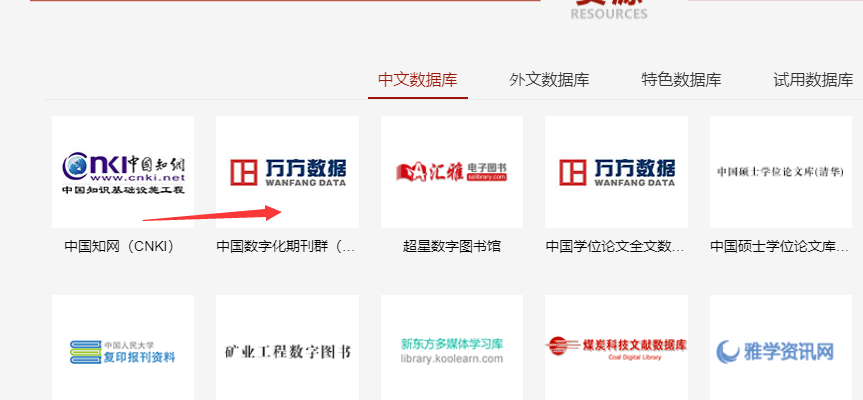Open the 中国硕士学位论文库(清华) logo tile
Viewport: 863px width, 400px height.
781,172
